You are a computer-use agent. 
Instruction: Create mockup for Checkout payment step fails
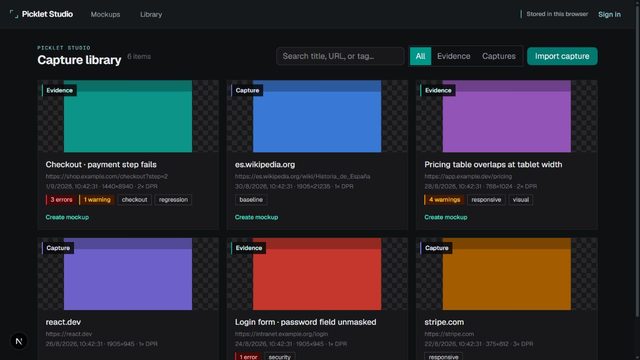[67, 217]
